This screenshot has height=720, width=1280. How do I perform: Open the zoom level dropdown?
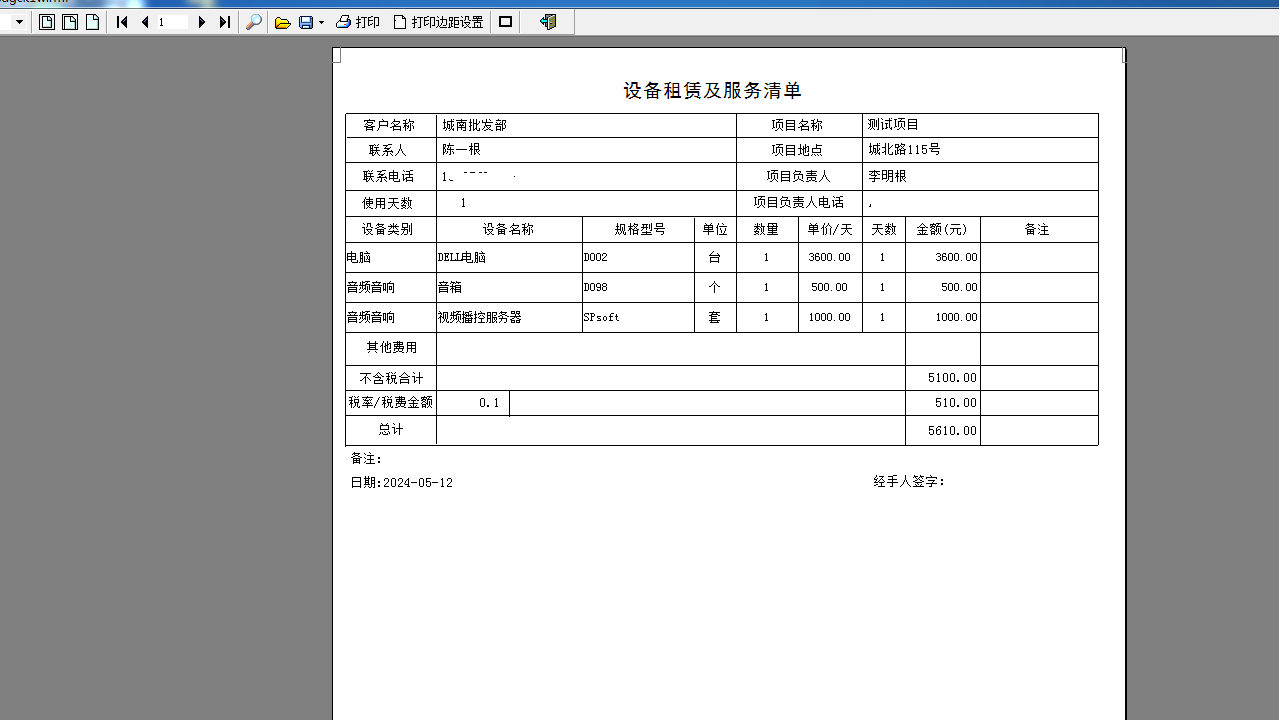17,22
